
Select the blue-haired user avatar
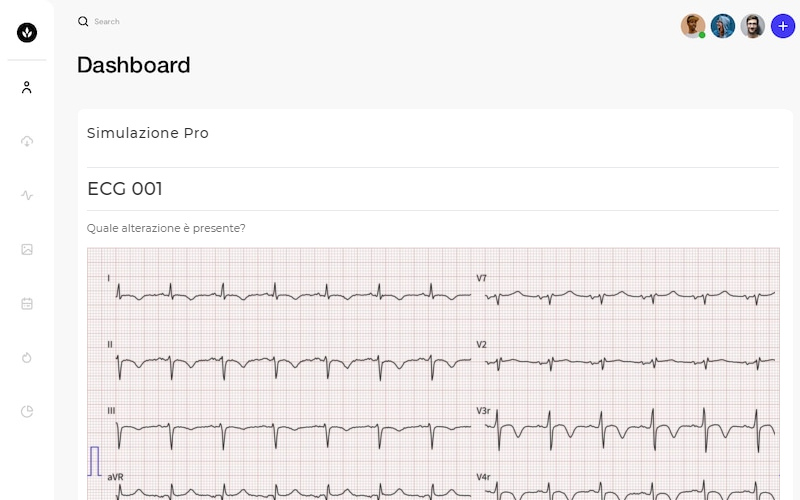pyautogui.click(x=723, y=26)
